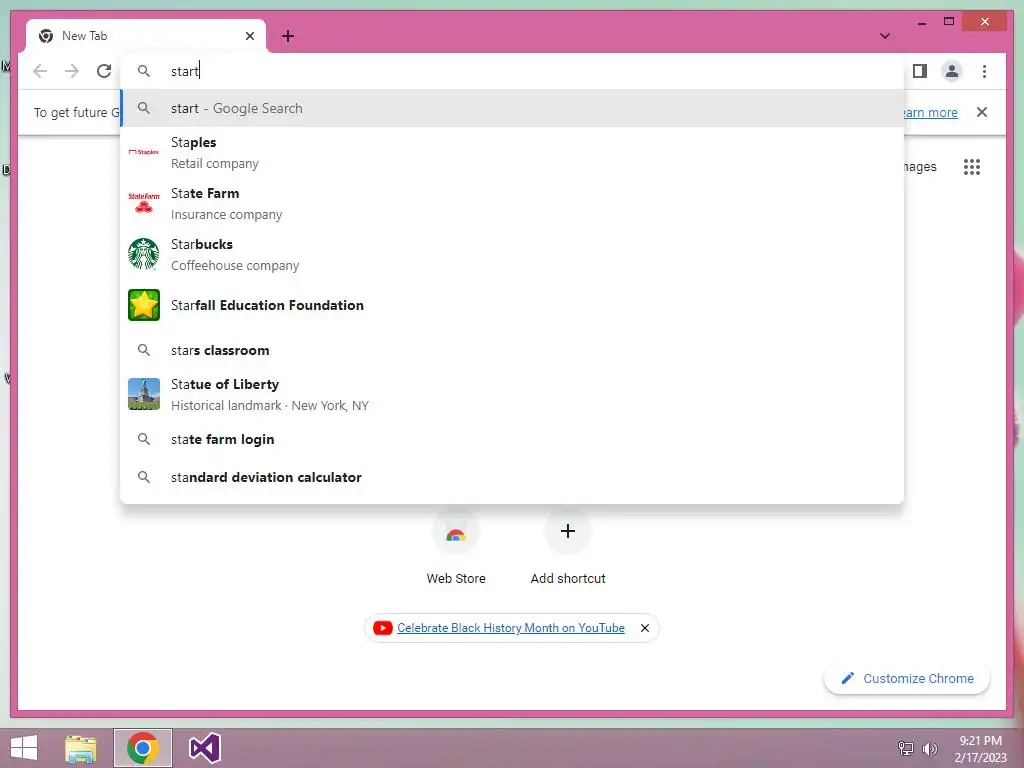1024x768 pixels.
Task: Reload the page with the refresh icon
Action: click(104, 71)
